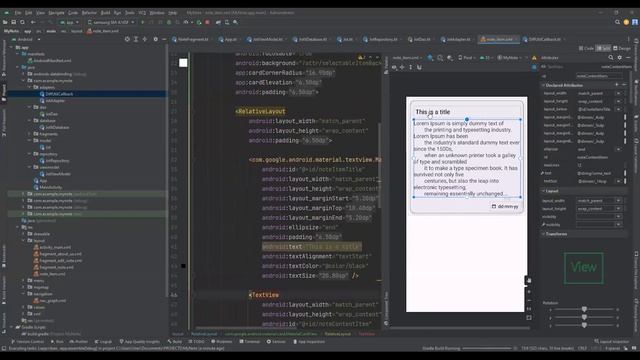
Task: Collapse the Layout attributes section
Action: point(543,191)
